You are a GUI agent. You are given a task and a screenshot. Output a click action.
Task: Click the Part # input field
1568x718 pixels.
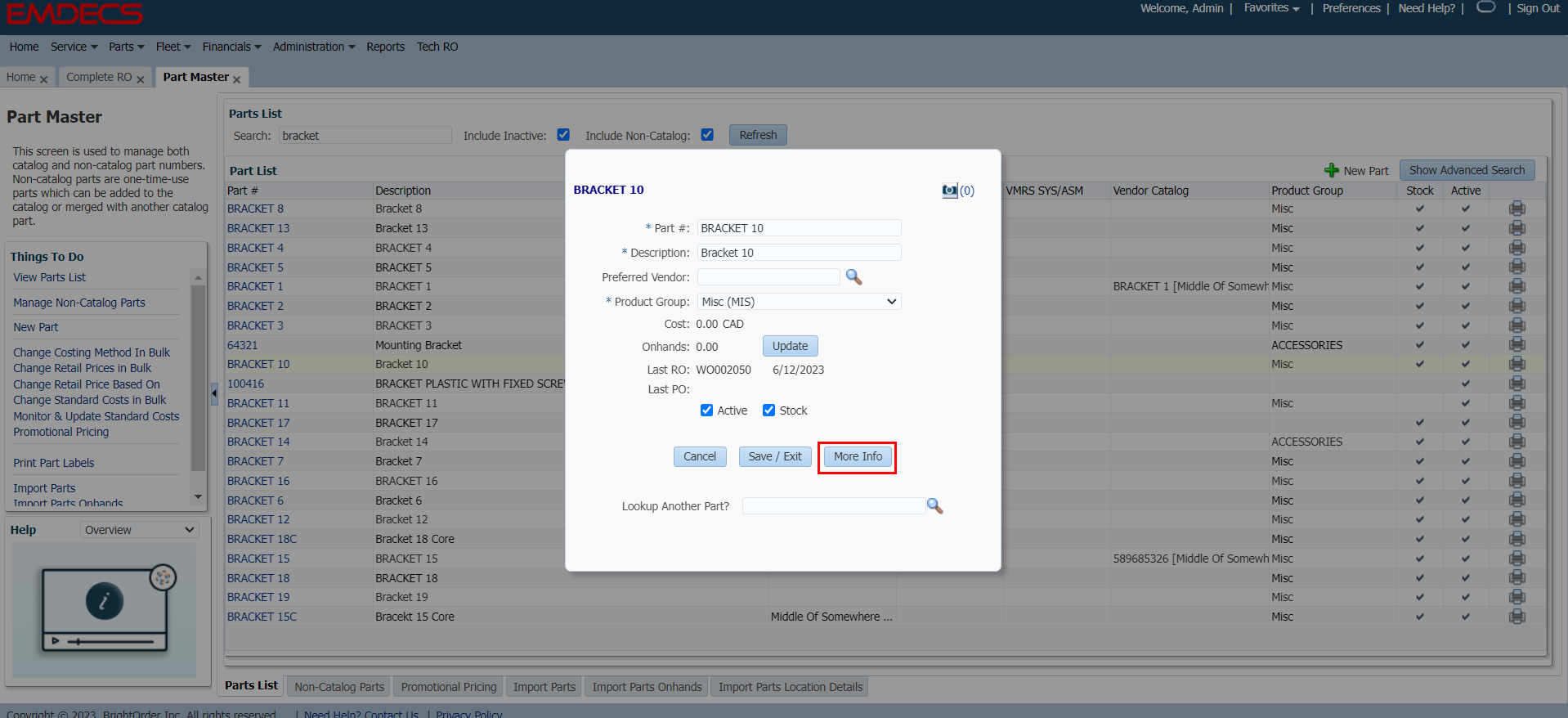pyautogui.click(x=799, y=228)
